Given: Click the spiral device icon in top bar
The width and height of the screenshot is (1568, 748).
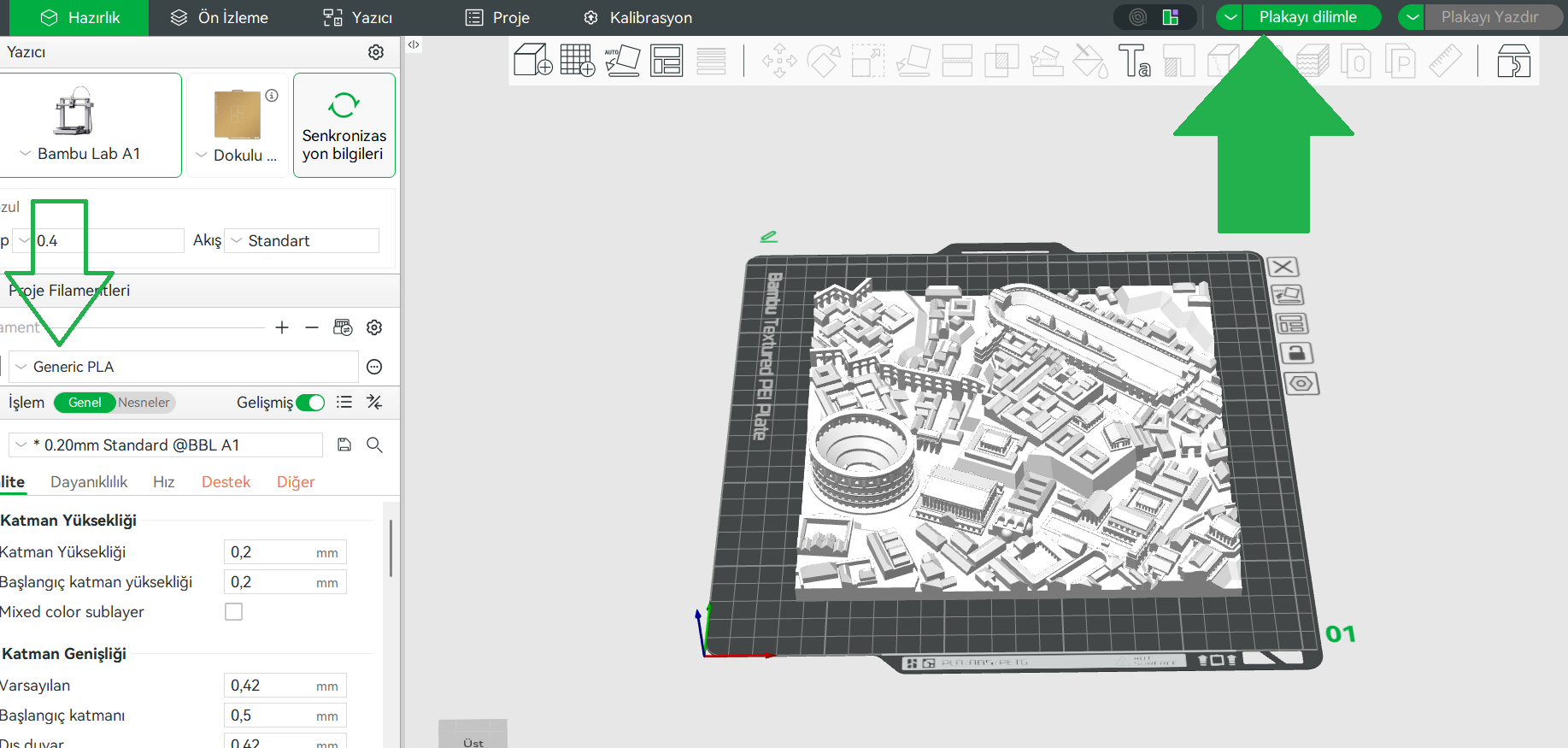Looking at the screenshot, I should pos(1138,17).
